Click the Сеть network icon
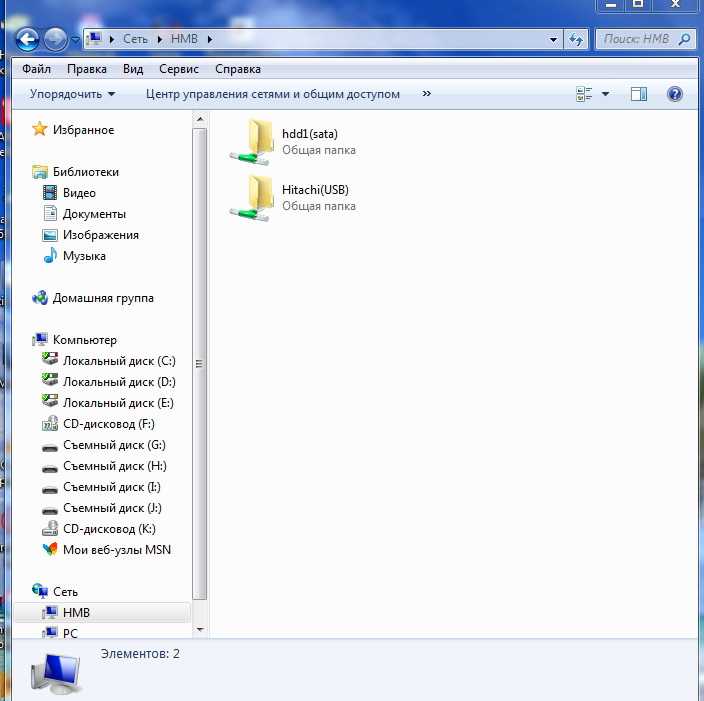704x701 pixels. (40, 591)
